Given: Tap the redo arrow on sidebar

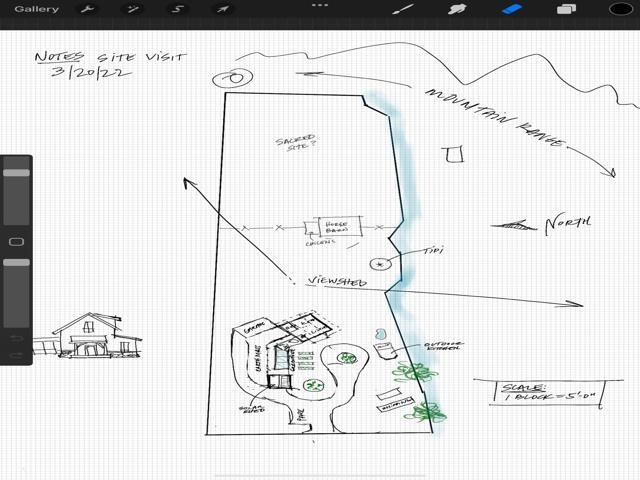Looking at the screenshot, I should point(16,355).
